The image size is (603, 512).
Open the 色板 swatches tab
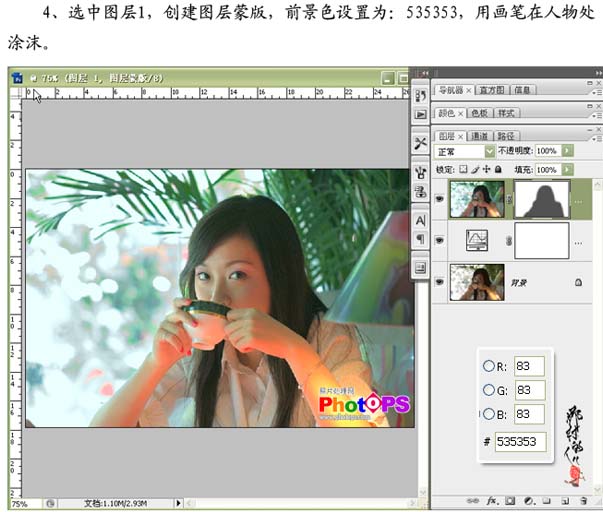coord(480,113)
